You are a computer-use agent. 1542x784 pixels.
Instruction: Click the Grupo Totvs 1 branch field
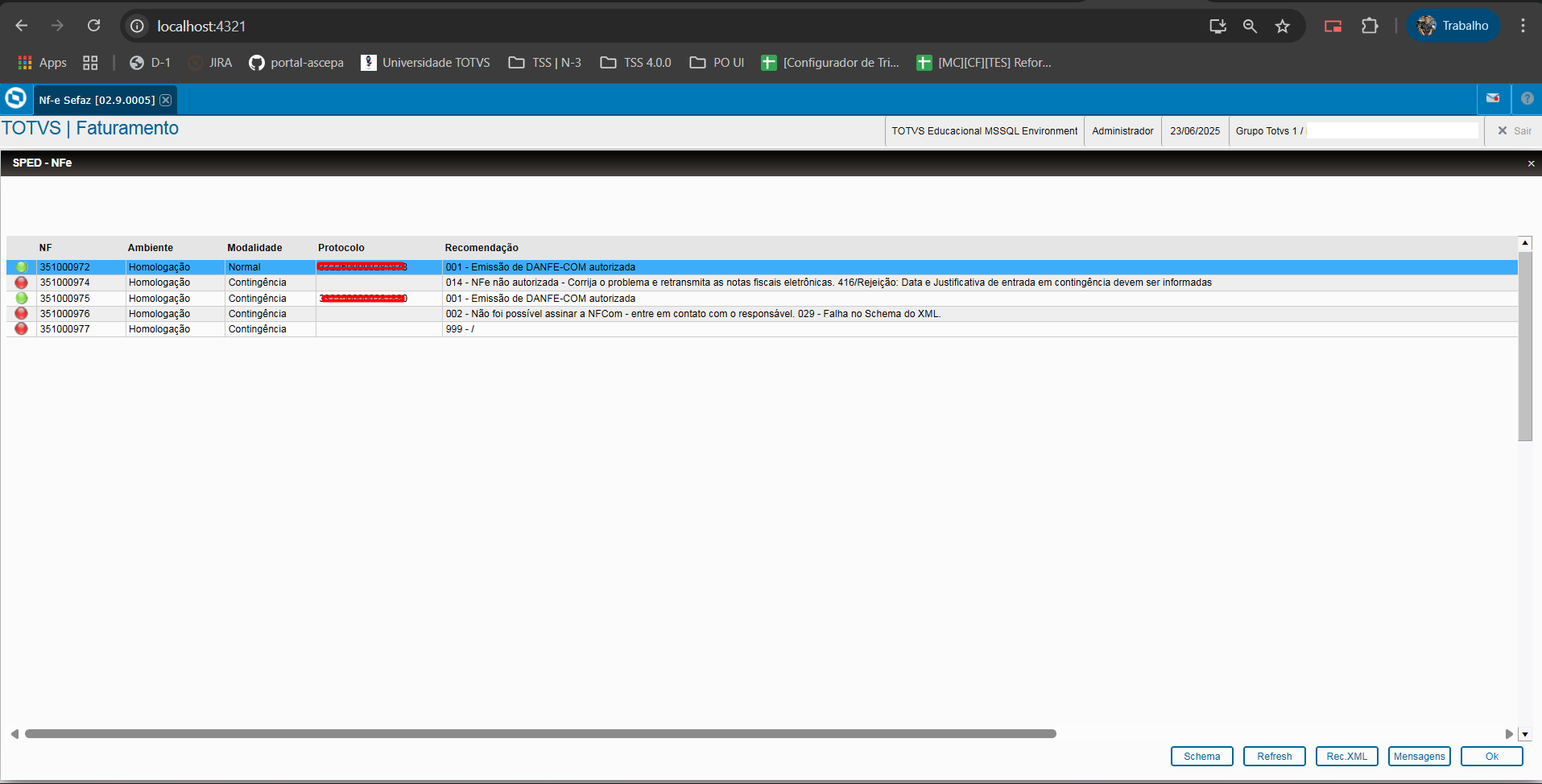(1356, 131)
